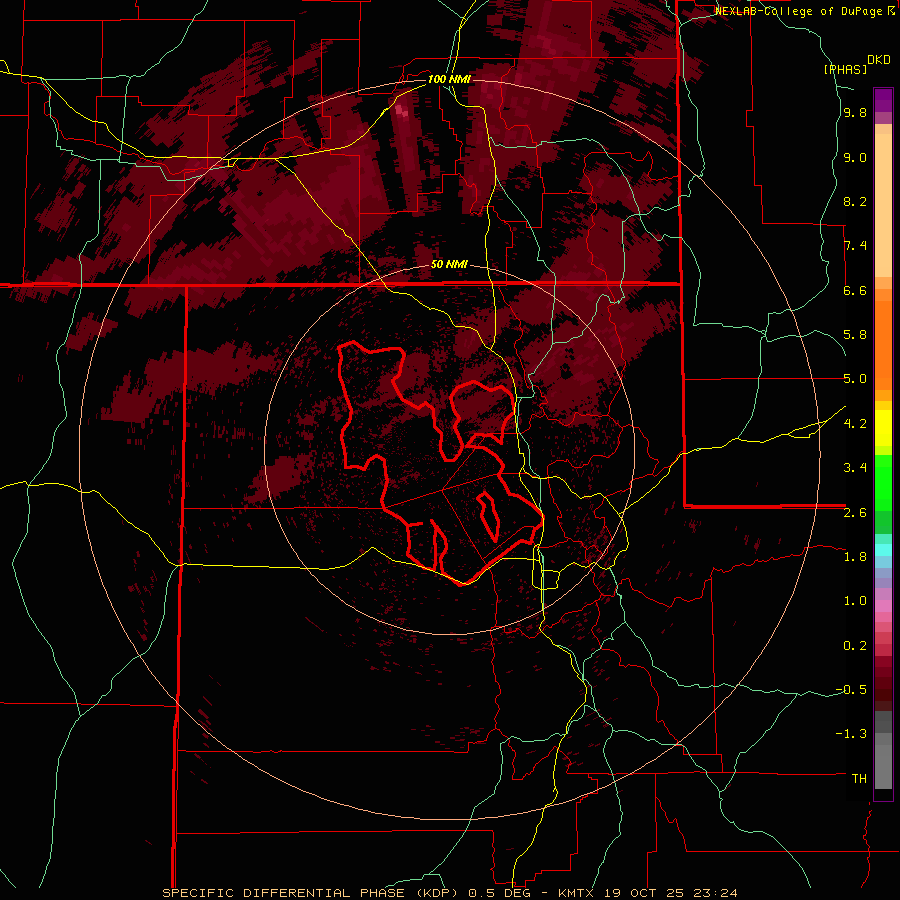Pick the yellow segment of the color bar
The width and height of the screenshot is (900, 900).
[x=883, y=428]
